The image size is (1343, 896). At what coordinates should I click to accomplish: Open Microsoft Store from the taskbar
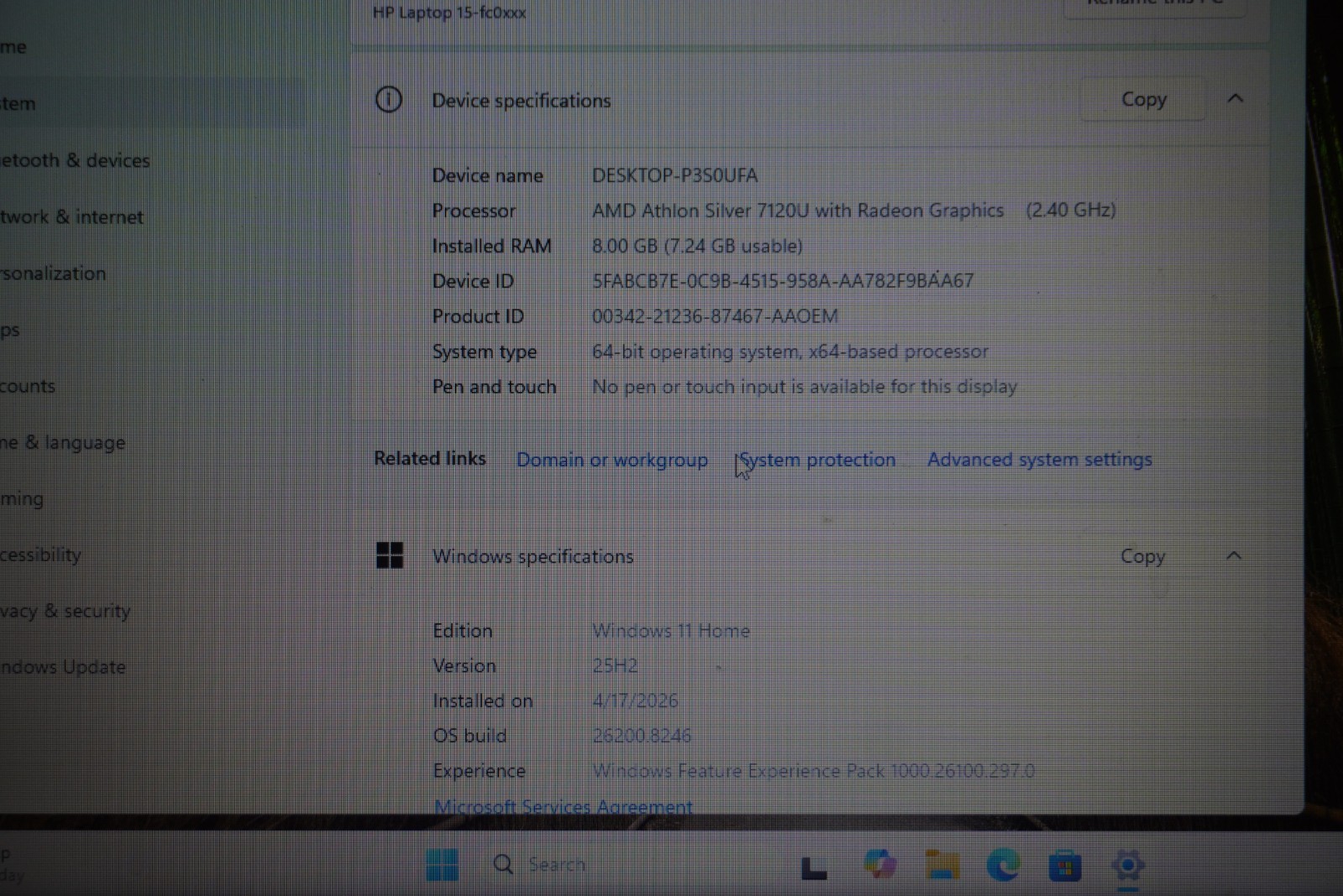(x=1064, y=865)
